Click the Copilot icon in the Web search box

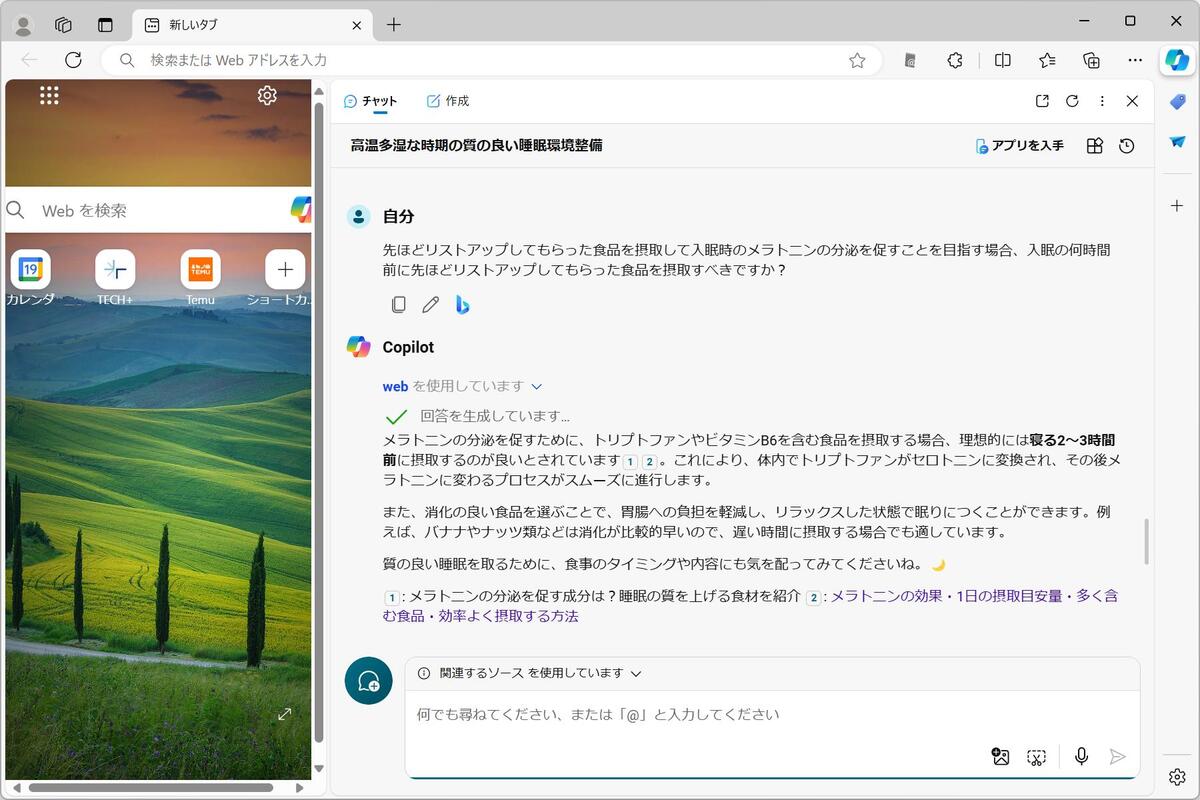click(x=300, y=209)
